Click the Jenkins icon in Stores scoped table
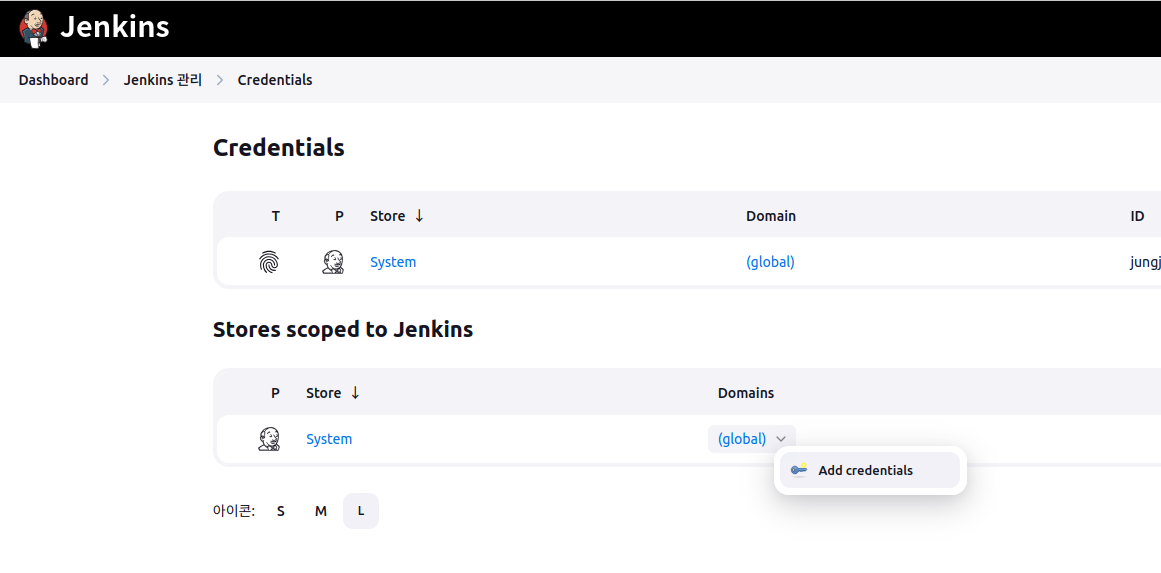The height and width of the screenshot is (573, 1161). point(269,439)
